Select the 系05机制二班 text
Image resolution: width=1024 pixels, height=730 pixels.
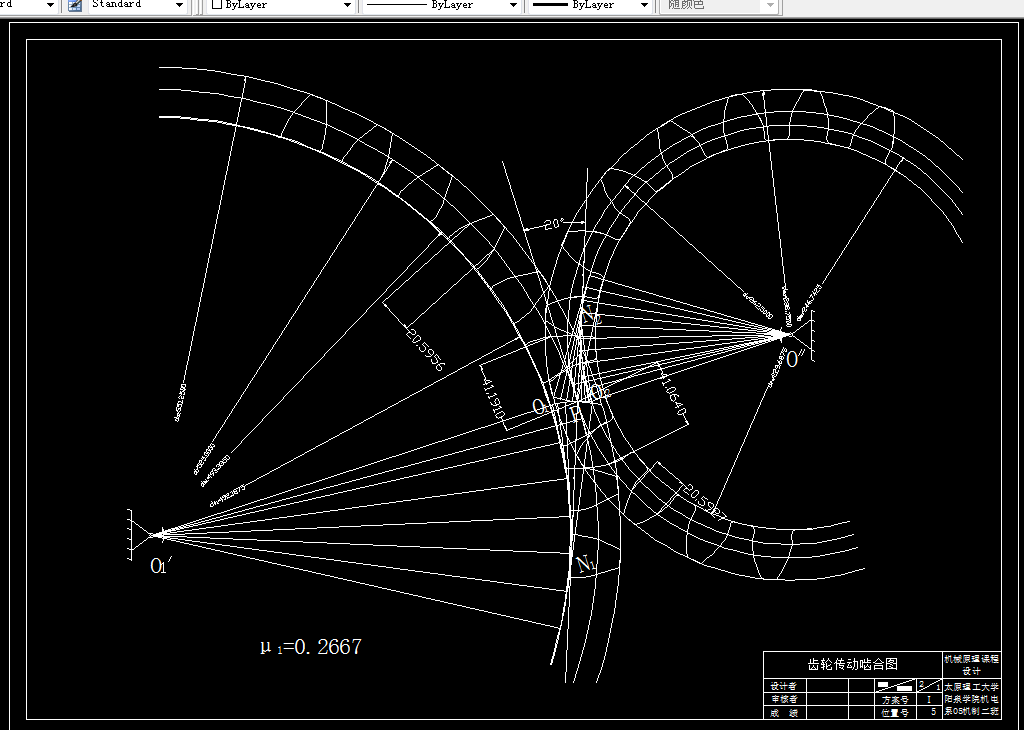[x=972, y=712]
